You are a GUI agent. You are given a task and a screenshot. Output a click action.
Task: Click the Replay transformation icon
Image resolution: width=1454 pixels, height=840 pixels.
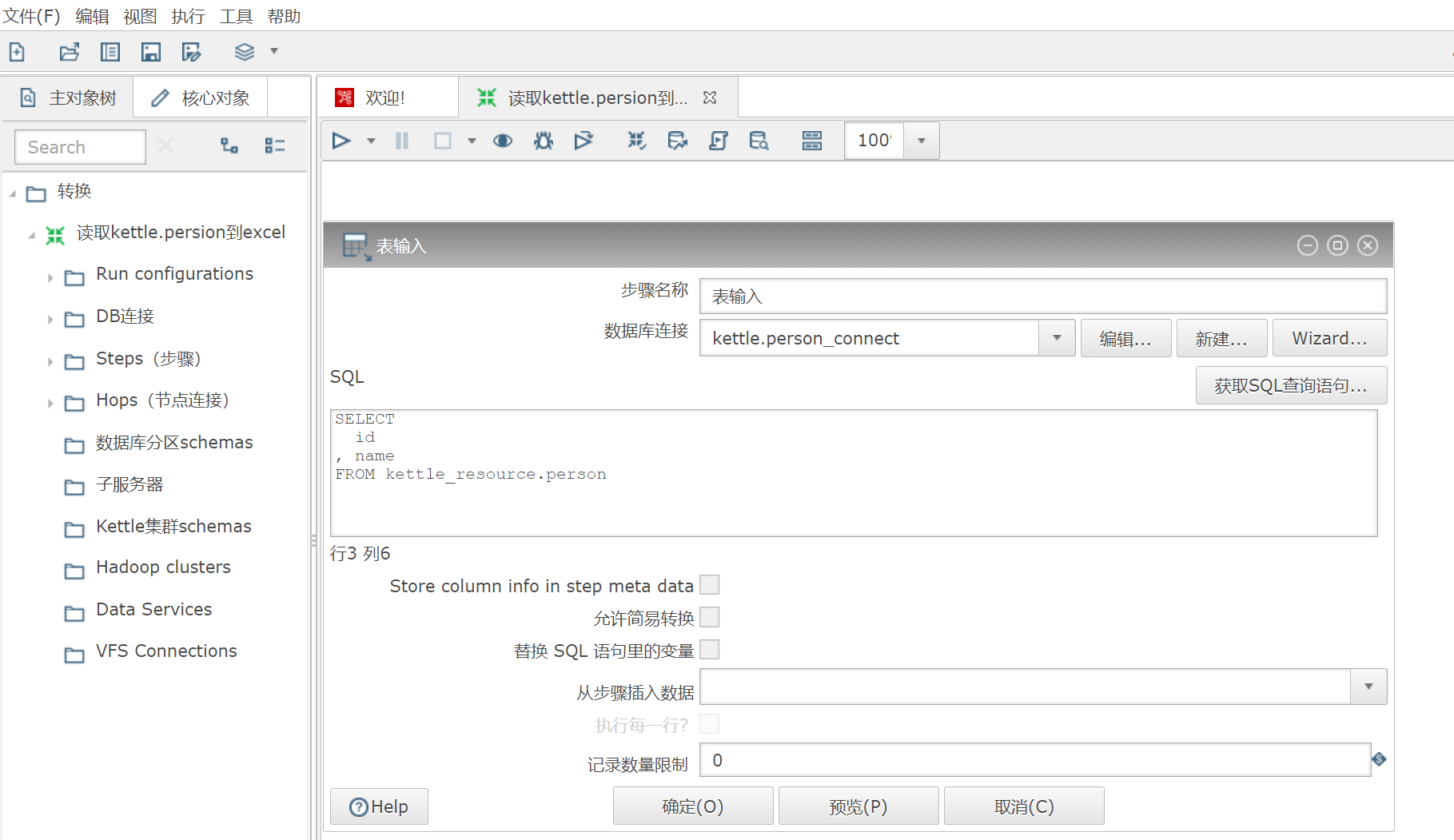584,141
